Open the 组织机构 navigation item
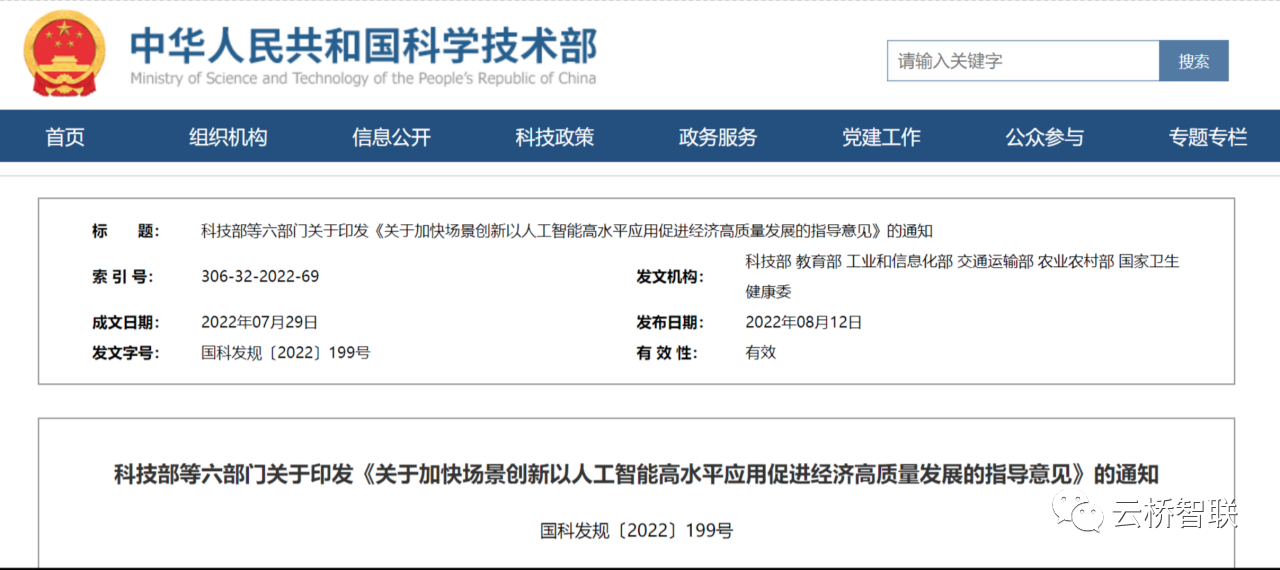Screen dimensions: 1280x570 [228, 137]
